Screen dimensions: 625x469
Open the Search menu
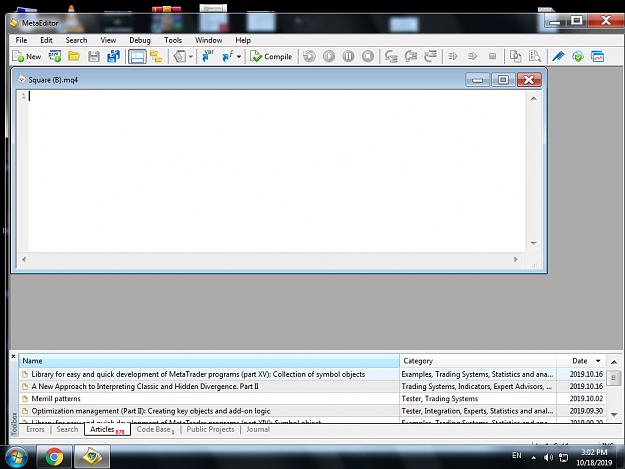point(76,40)
